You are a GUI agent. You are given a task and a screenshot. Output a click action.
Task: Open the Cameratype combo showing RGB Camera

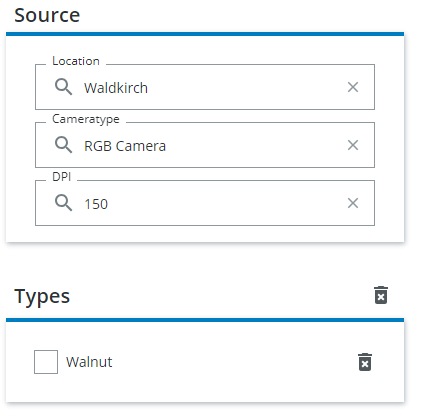pos(205,145)
